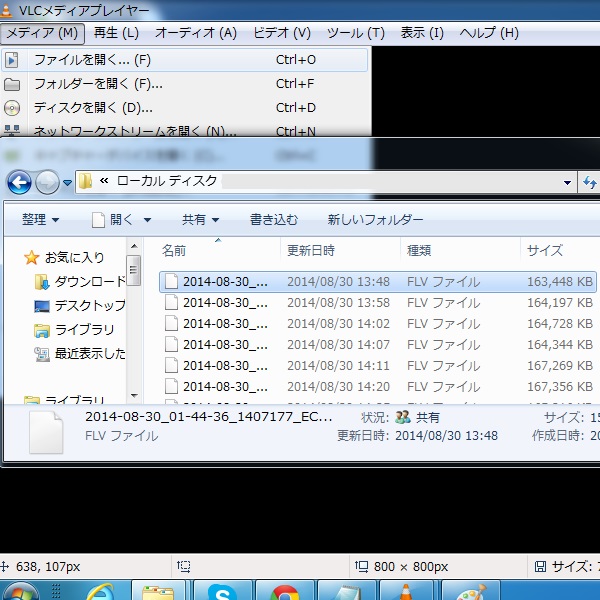This screenshot has height=600, width=600.
Task: Select FLV file modified at 13:48
Action: click(x=377, y=282)
